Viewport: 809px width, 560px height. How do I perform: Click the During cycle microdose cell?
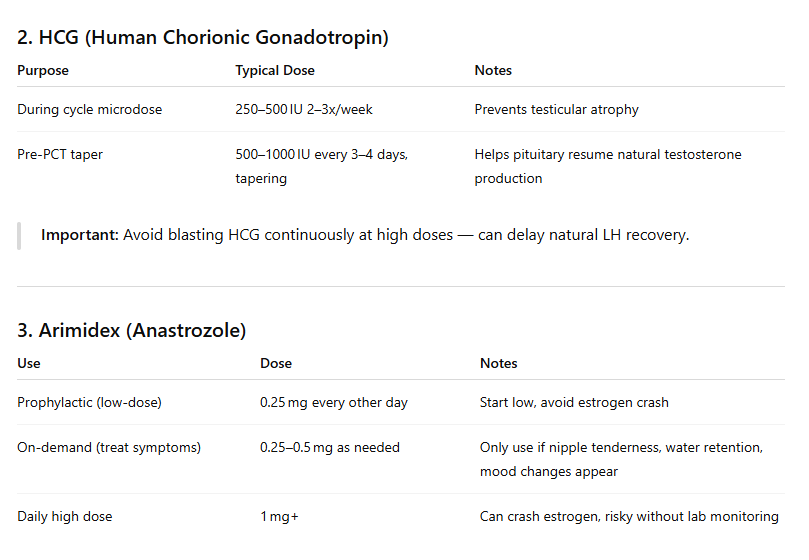coord(90,109)
